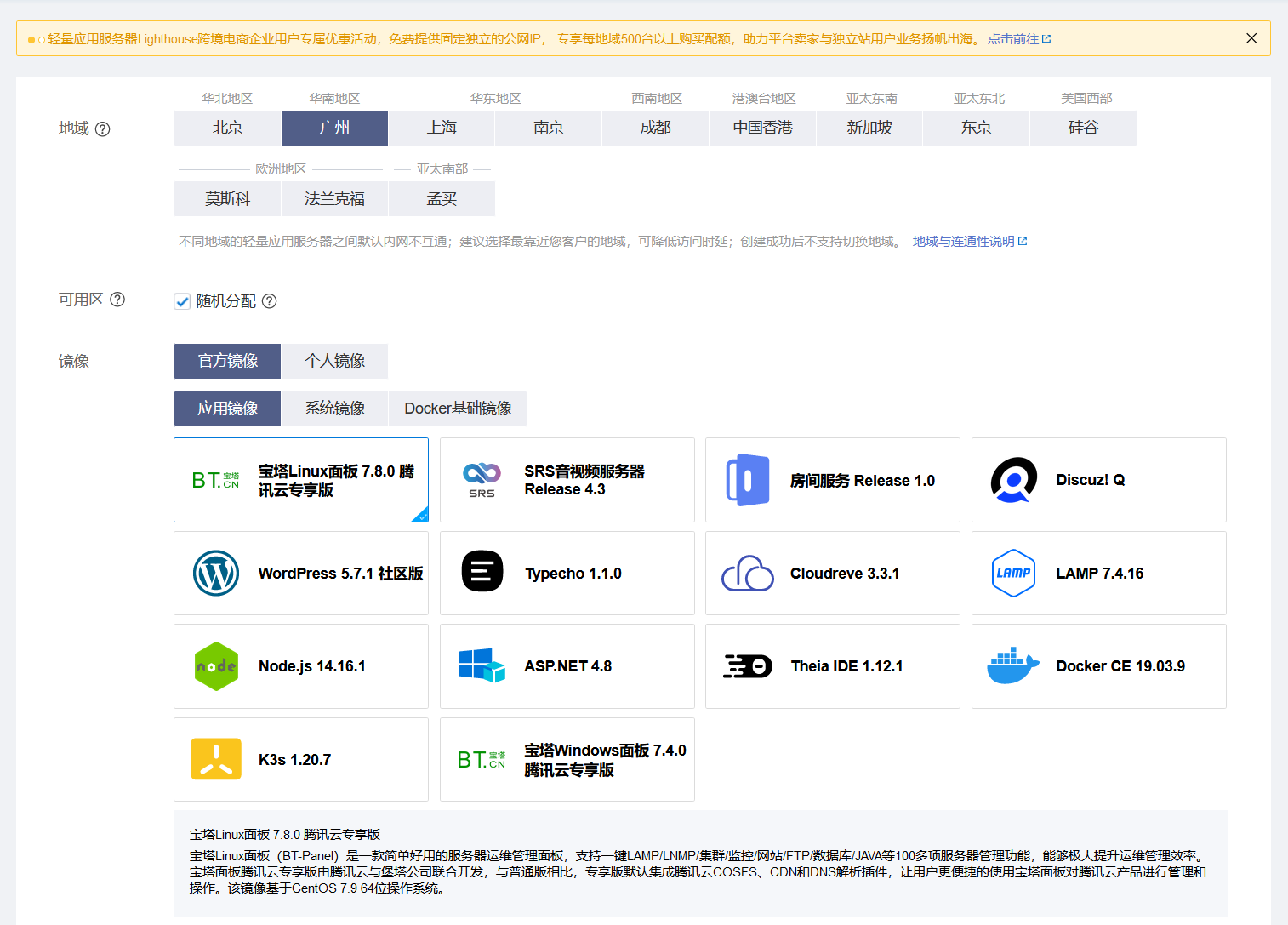The width and height of the screenshot is (1288, 925).
Task: Select the 法兰克福 region
Action: [335, 199]
